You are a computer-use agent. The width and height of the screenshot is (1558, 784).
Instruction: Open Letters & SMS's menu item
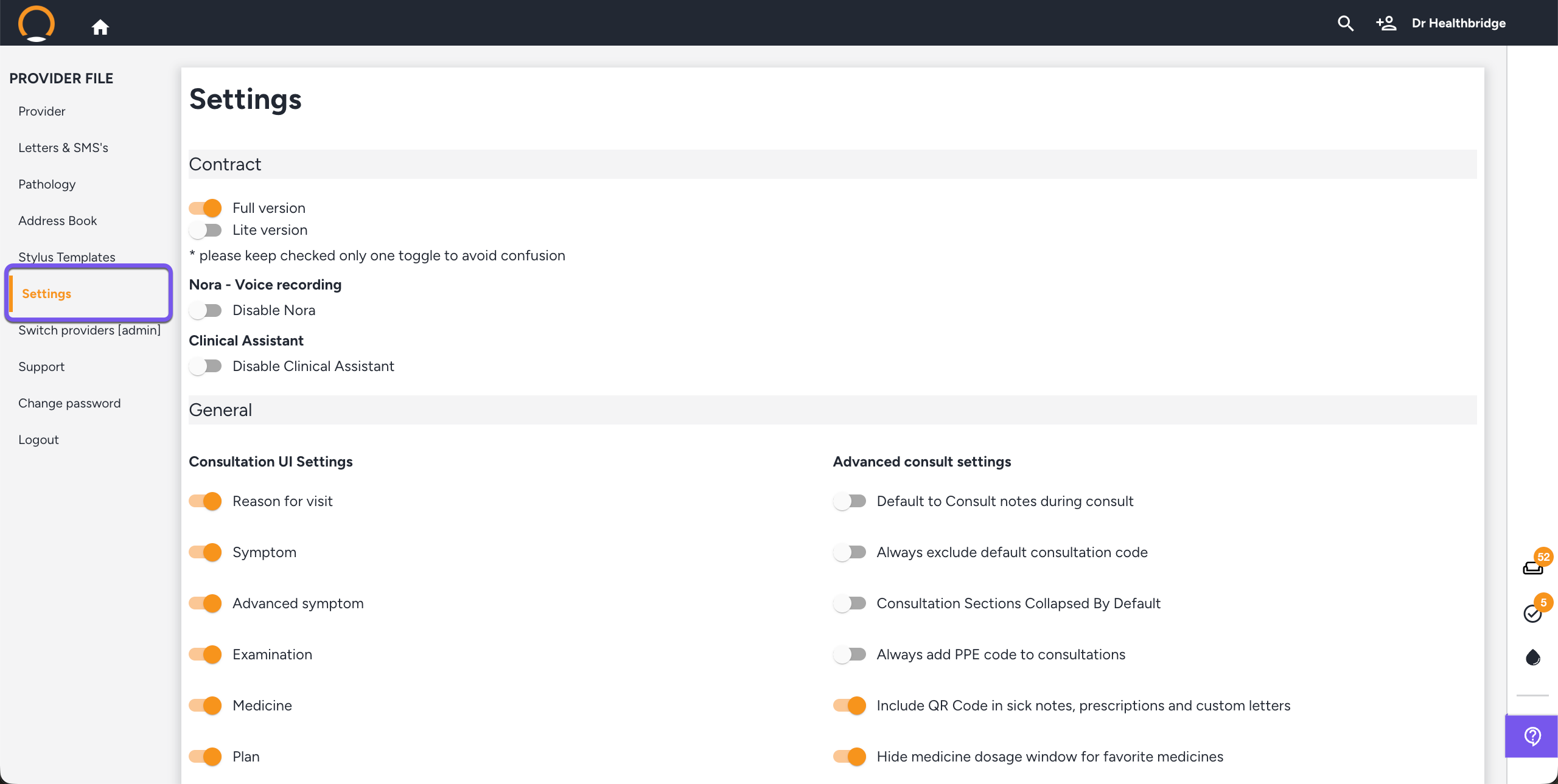63,148
